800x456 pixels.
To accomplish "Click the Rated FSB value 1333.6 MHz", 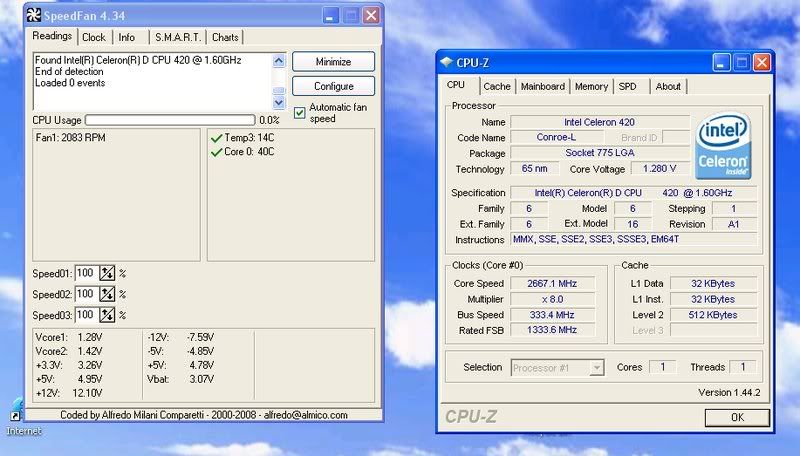I will (553, 331).
